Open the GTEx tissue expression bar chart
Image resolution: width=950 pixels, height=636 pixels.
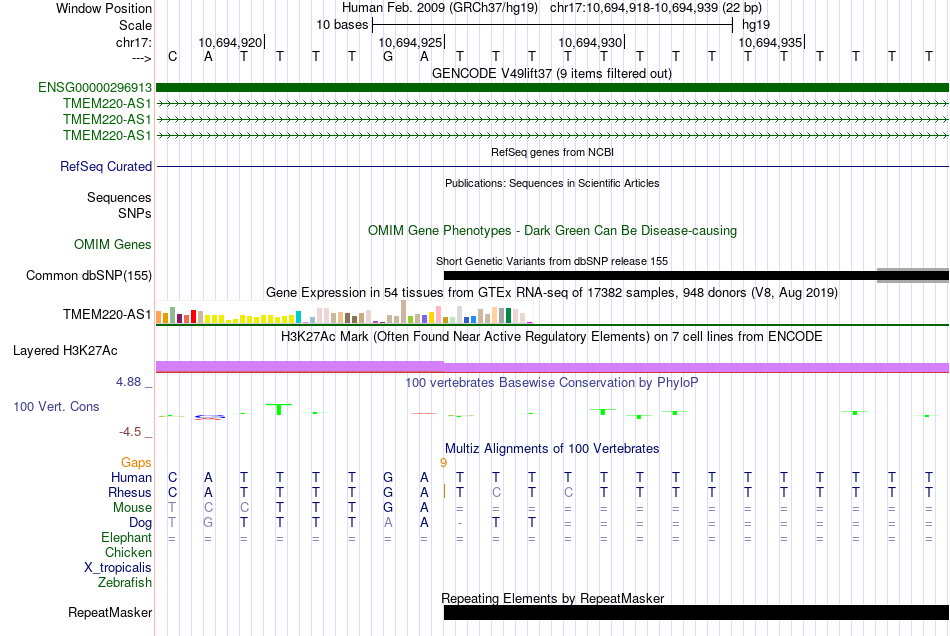coord(344,313)
